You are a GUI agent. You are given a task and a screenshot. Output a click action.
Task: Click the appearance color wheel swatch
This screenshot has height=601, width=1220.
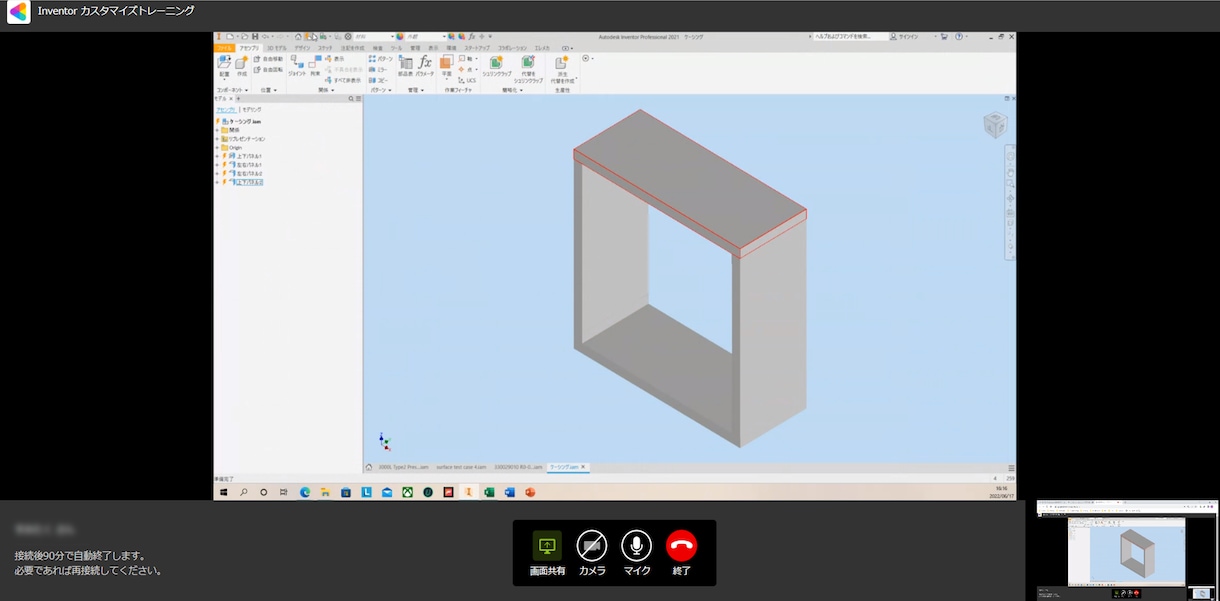[x=399, y=36]
